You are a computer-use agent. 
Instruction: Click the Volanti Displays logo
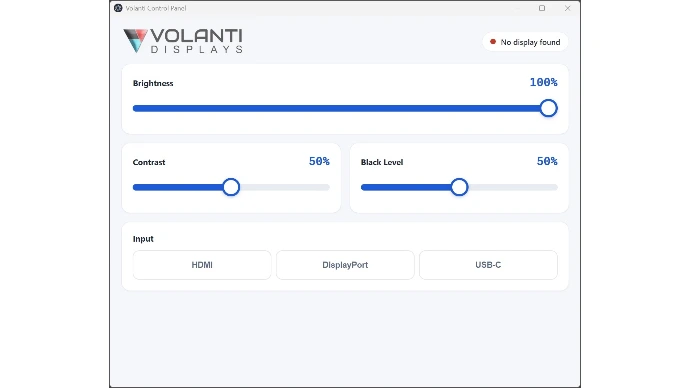(183, 41)
